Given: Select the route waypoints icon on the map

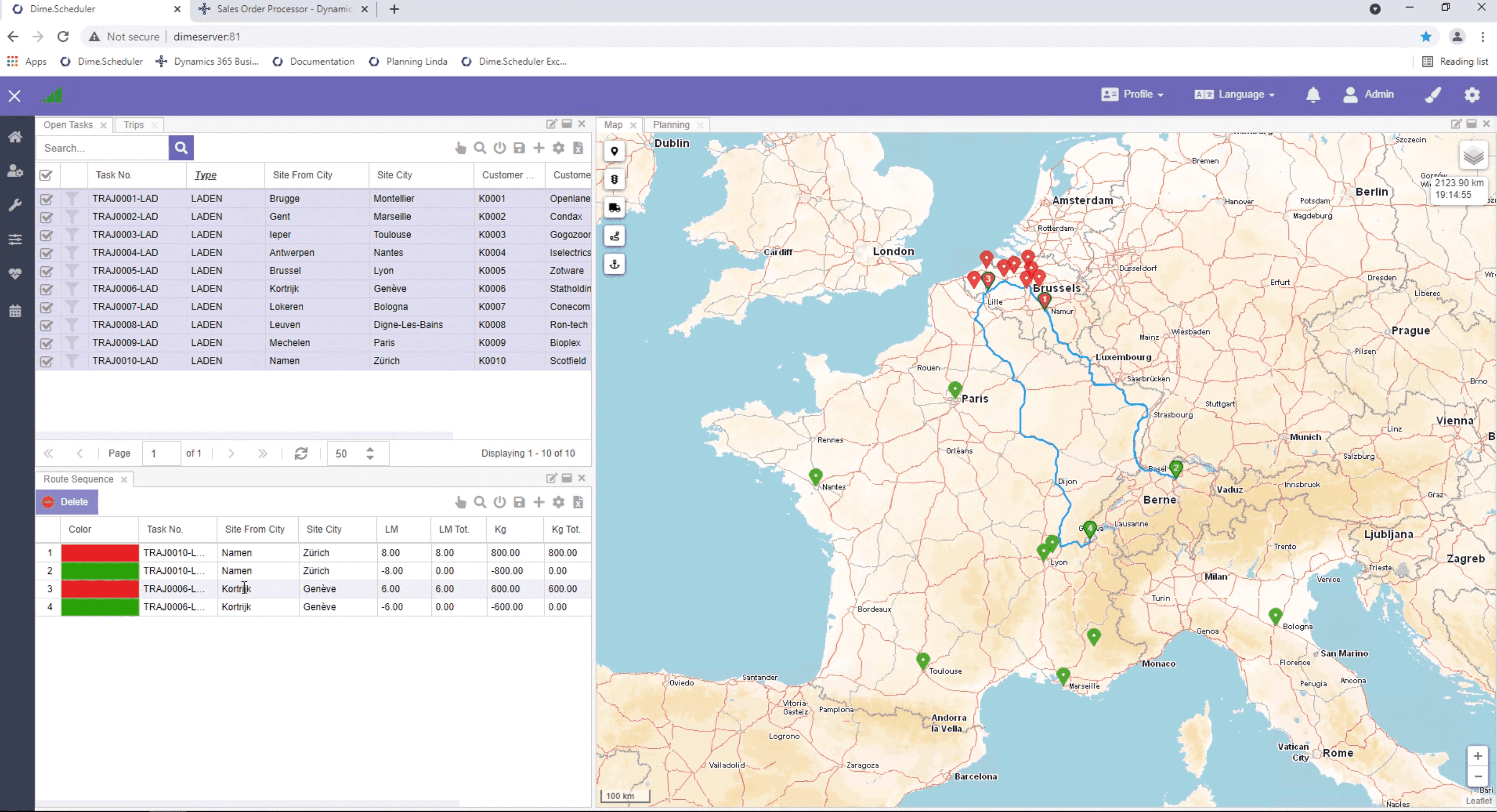Looking at the screenshot, I should (x=615, y=236).
